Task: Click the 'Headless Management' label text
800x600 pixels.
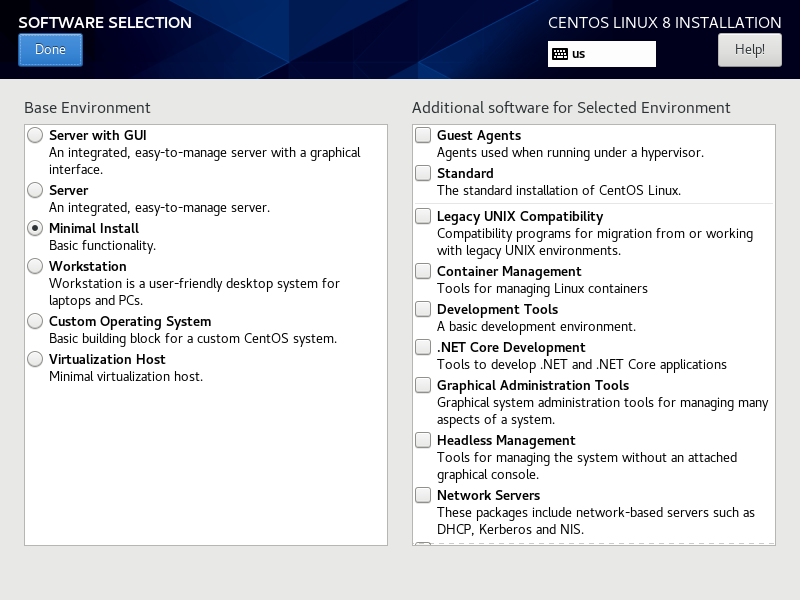Action: coord(506,440)
